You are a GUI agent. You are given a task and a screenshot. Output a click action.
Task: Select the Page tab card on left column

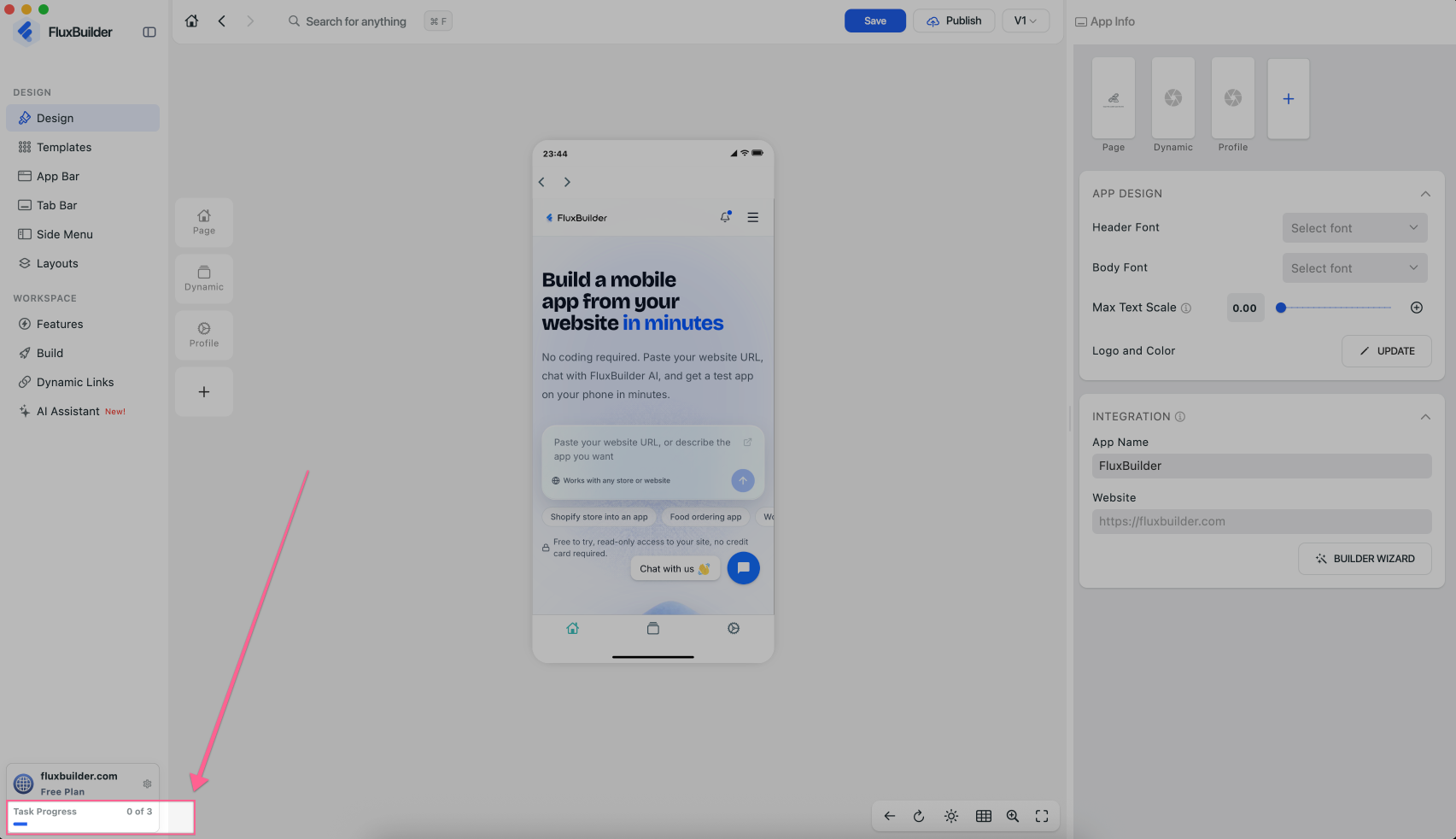pos(204,223)
